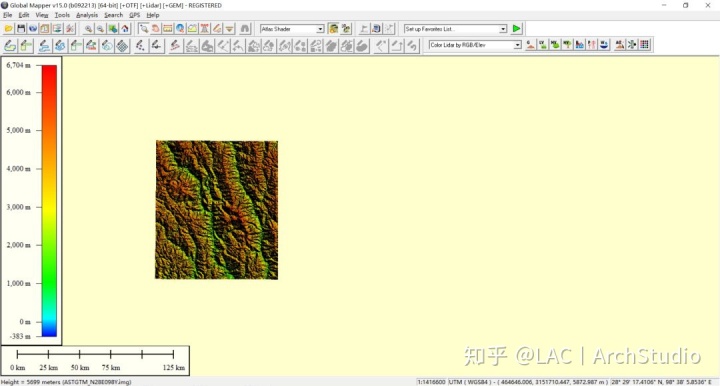The image size is (720, 386).
Task: Click the 3,000 m legend label
Action: click(18, 207)
